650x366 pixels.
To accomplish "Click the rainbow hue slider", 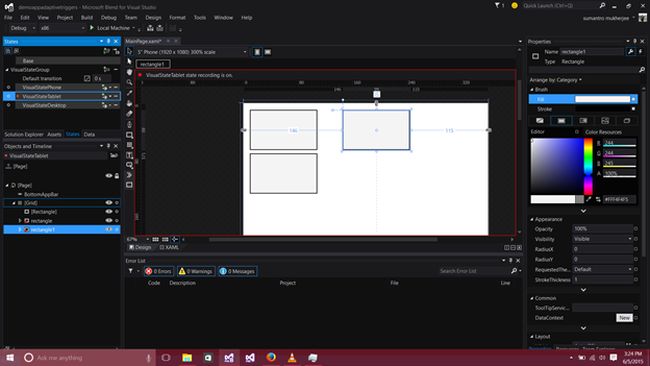I will coord(588,166).
